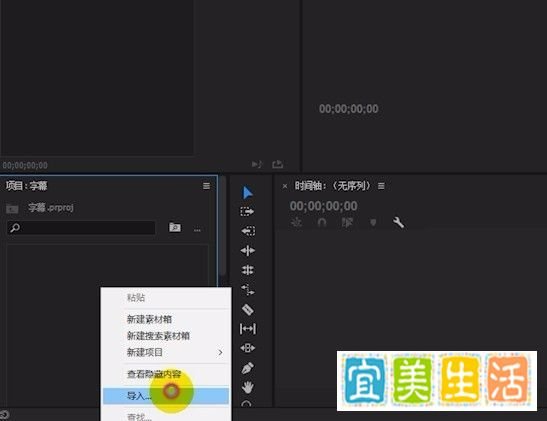Image resolution: width=547 pixels, height=421 pixels.
Task: Toggle linked selection in timeline
Action: 347,222
